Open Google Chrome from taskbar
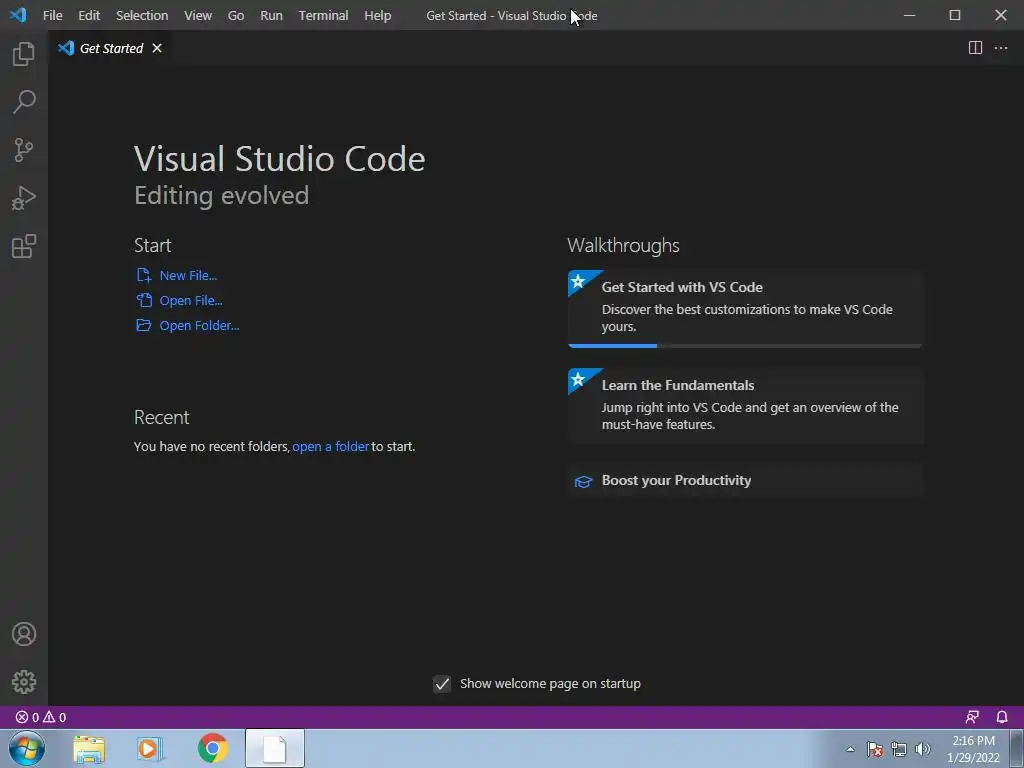 pos(212,748)
